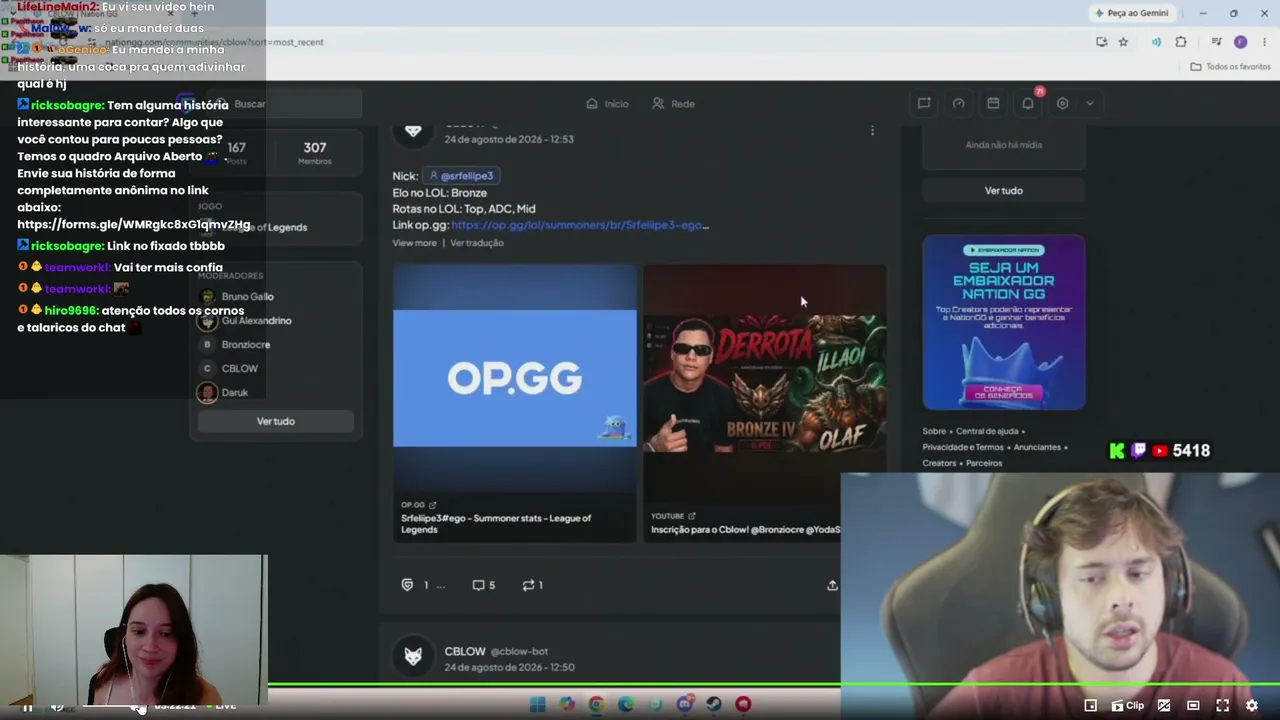1280x720 pixels.
Task: Open the Inscrição para o Cblow YouTube title
Action: click(745, 530)
